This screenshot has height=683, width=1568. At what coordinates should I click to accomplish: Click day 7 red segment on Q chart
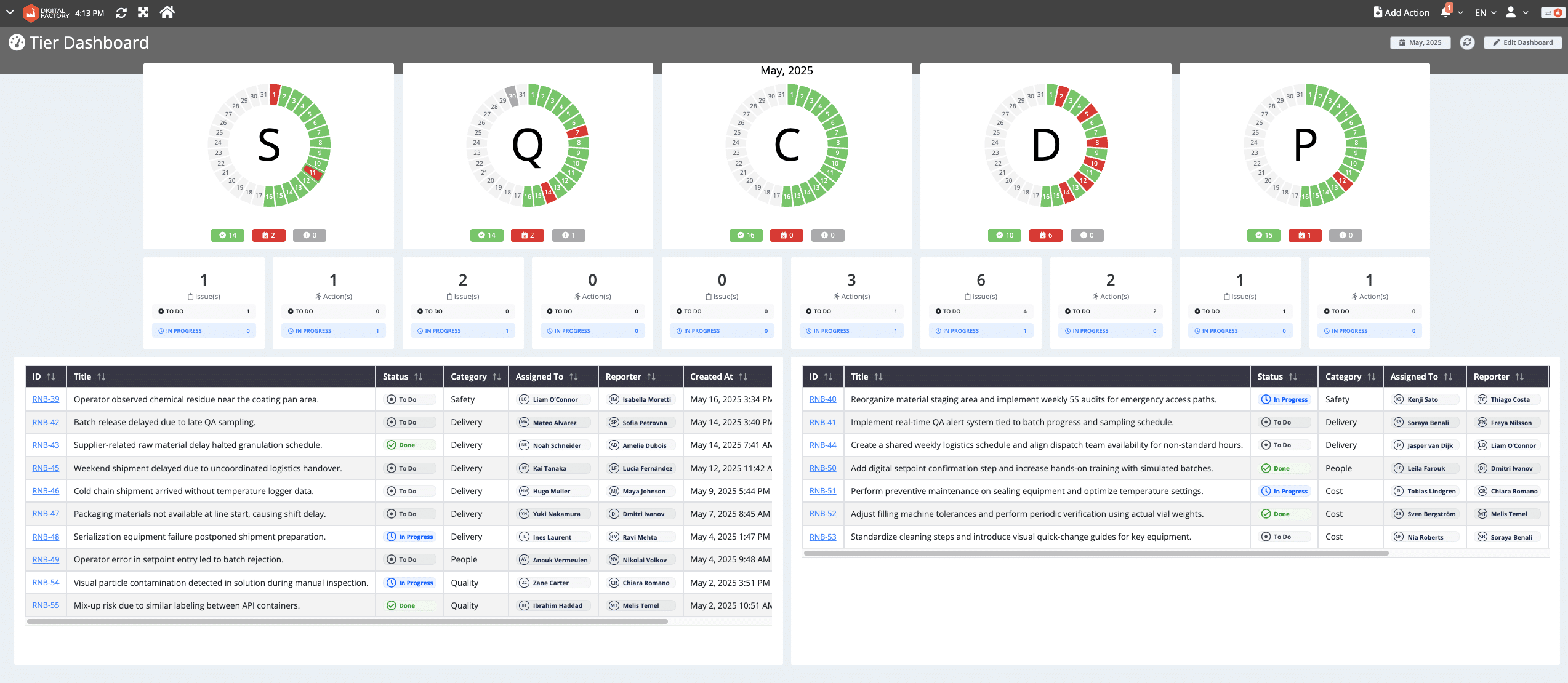tap(577, 132)
